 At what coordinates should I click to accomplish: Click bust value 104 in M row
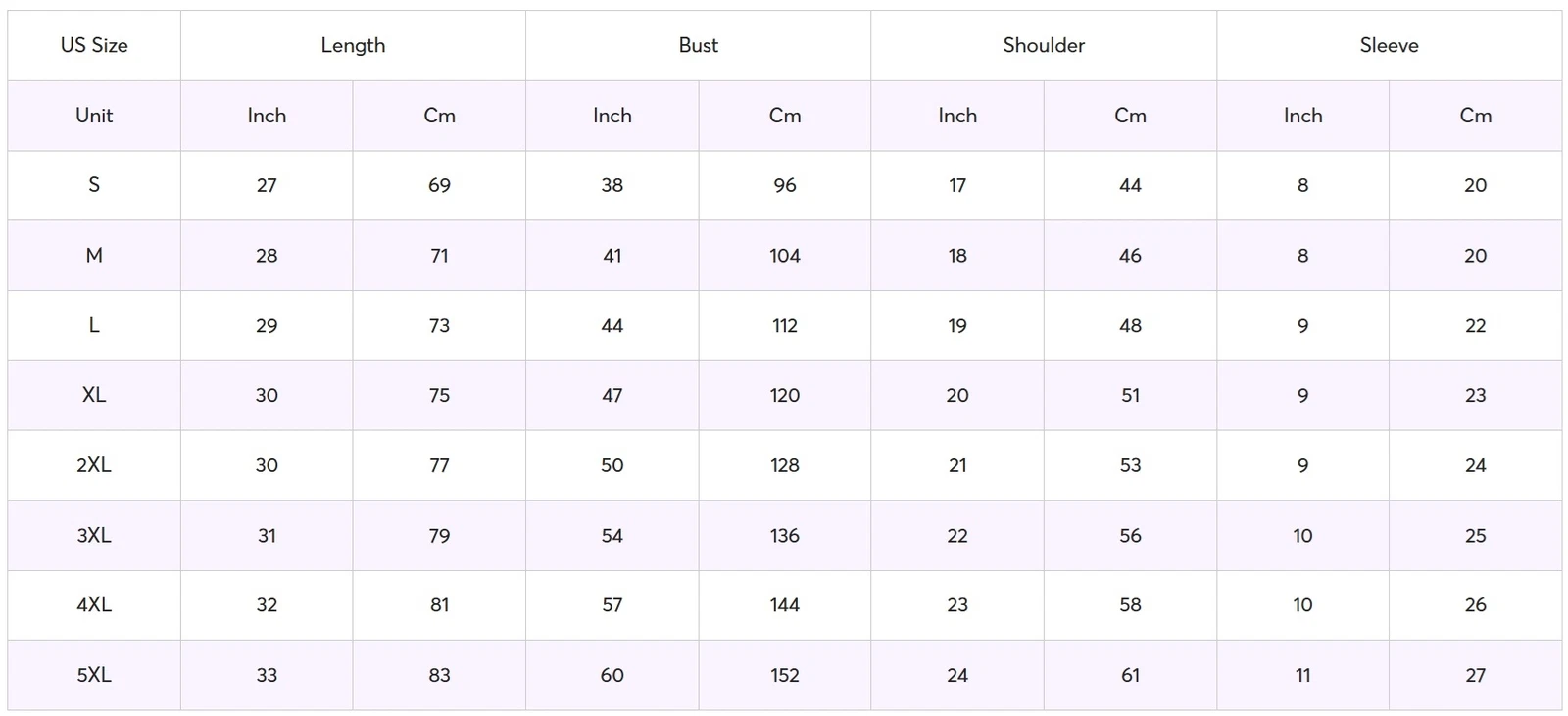click(x=784, y=256)
